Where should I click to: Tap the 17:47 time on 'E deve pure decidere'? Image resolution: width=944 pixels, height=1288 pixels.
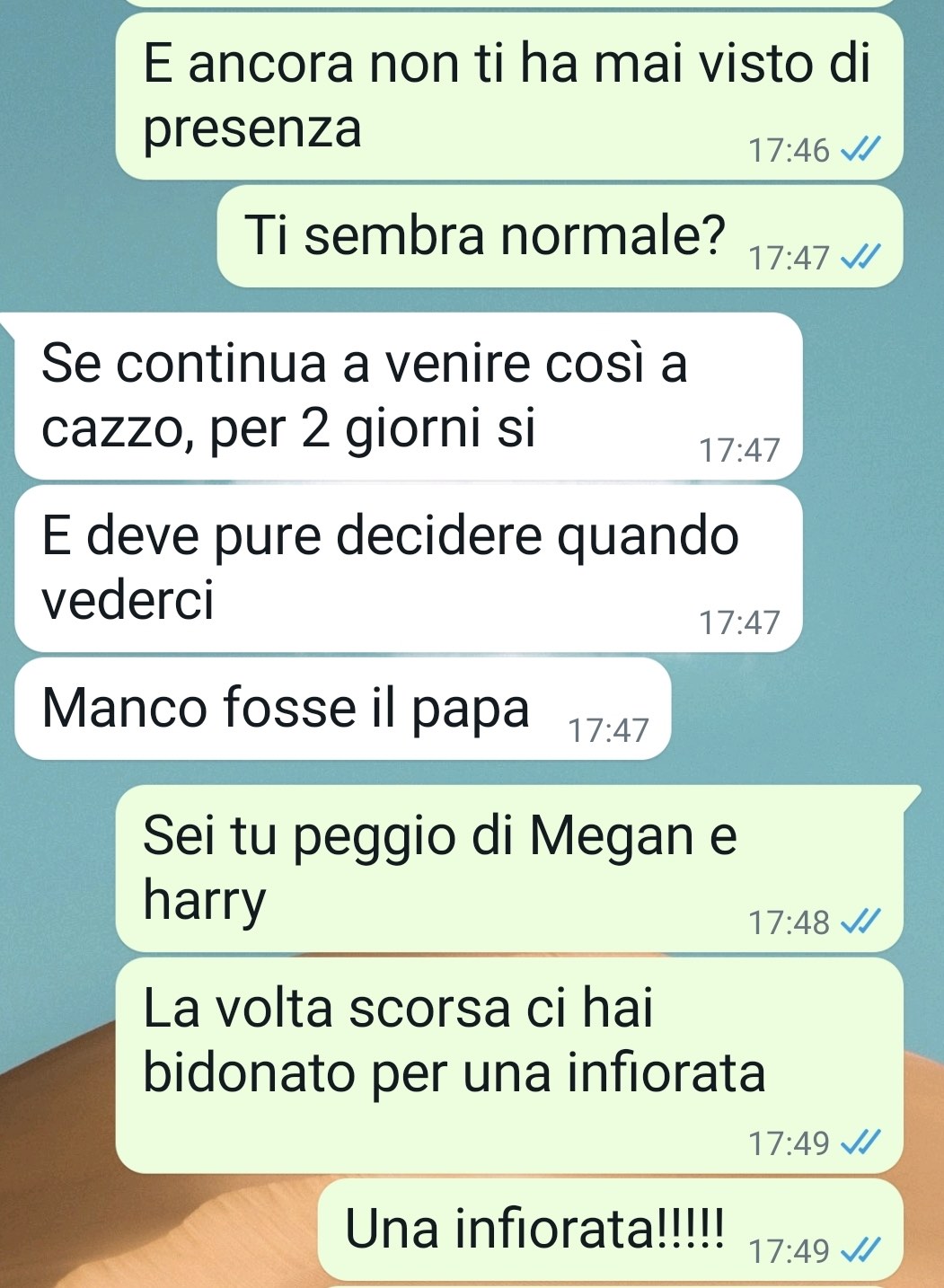(x=740, y=622)
